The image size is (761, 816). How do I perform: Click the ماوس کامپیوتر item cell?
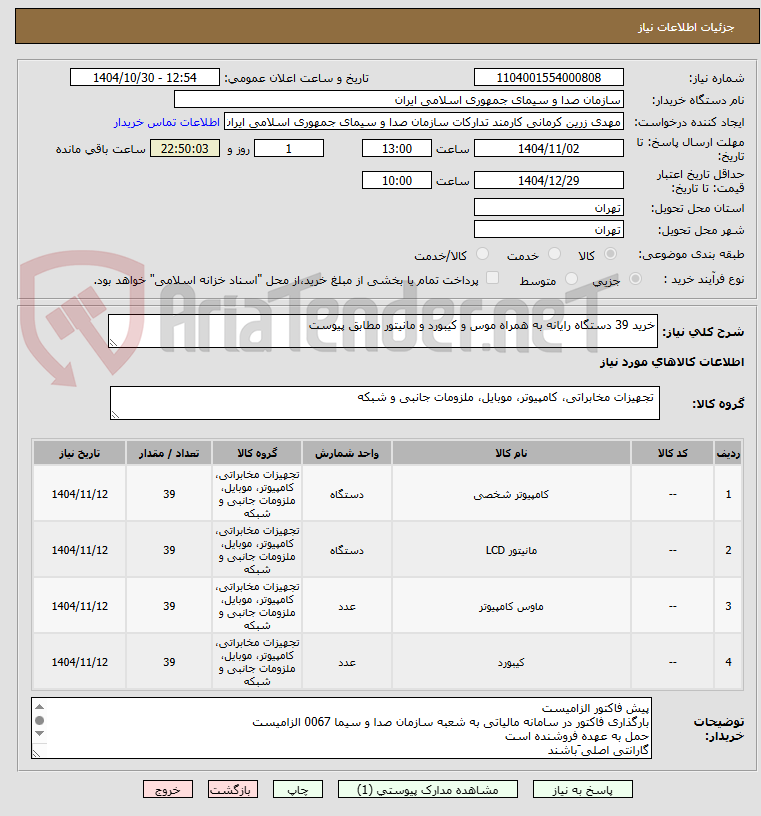pos(511,606)
